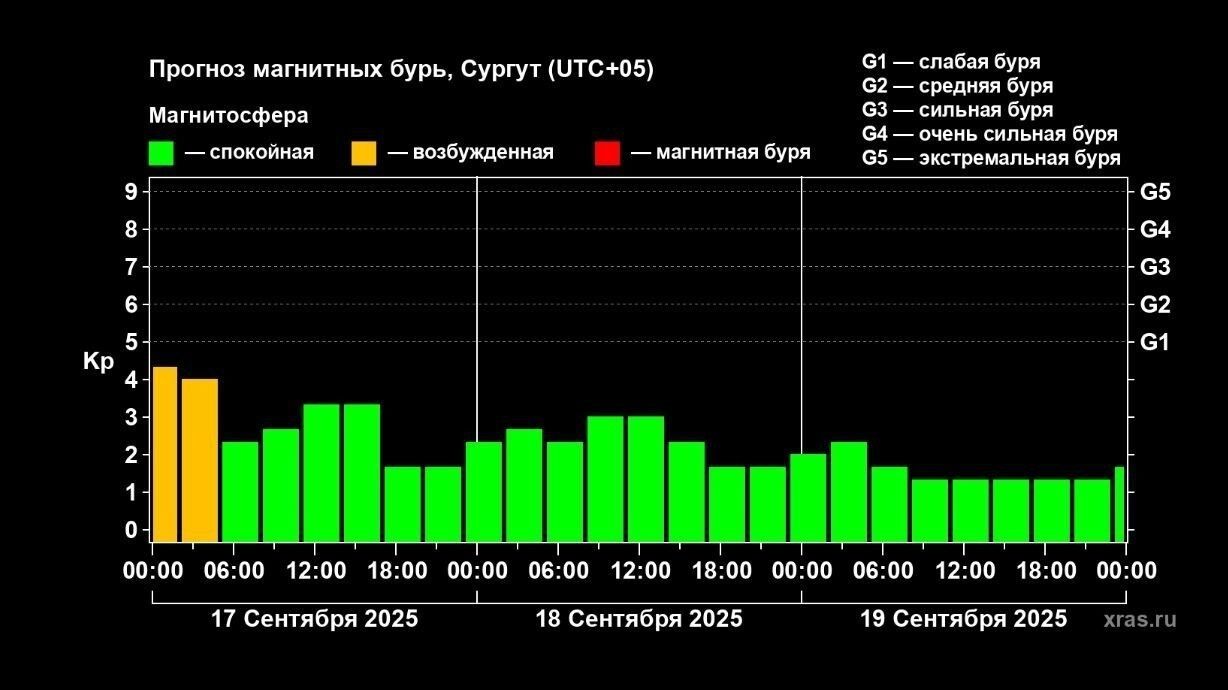This screenshot has width=1228, height=690.
Task: Click the 'Kp' axis label on the left
Action: (98, 361)
